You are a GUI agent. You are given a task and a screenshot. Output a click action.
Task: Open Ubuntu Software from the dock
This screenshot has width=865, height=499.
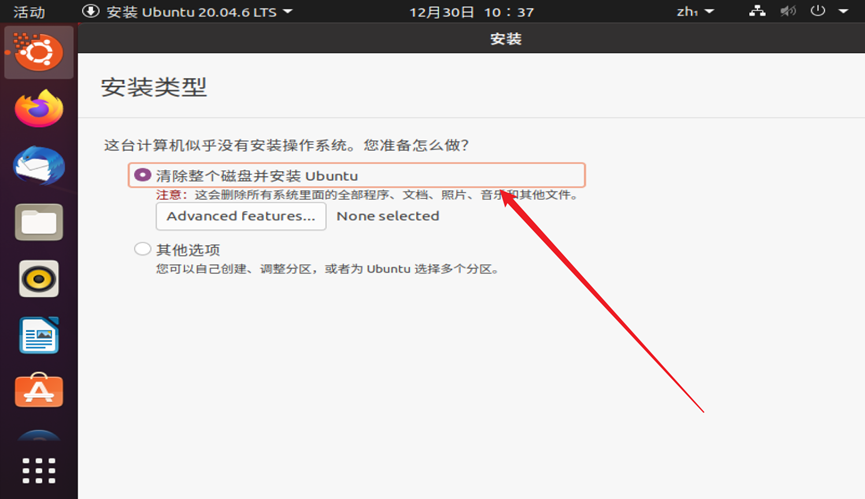click(x=39, y=390)
